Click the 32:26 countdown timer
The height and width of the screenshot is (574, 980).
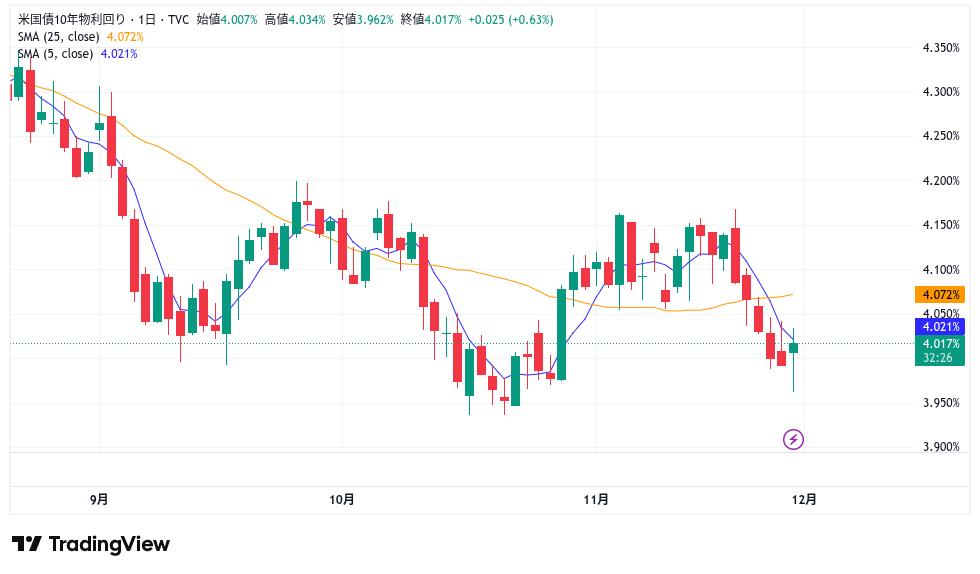tap(939, 357)
